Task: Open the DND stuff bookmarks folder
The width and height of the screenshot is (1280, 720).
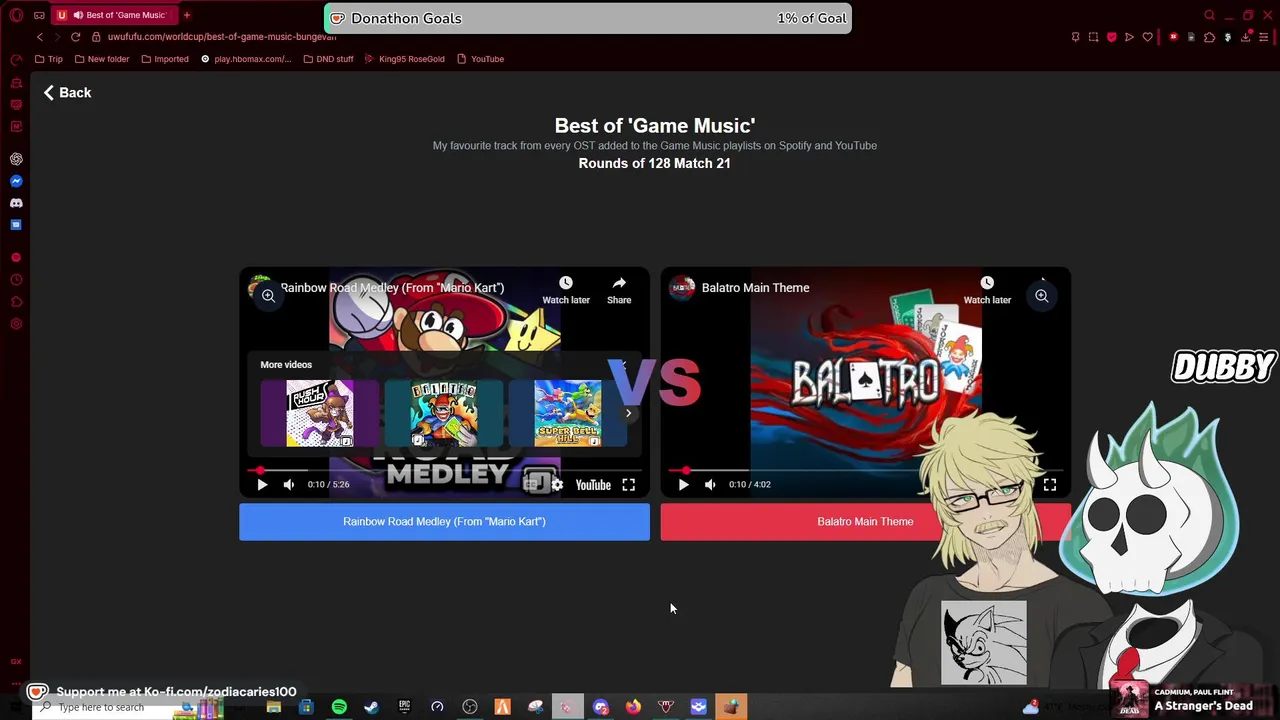Action: (328, 59)
